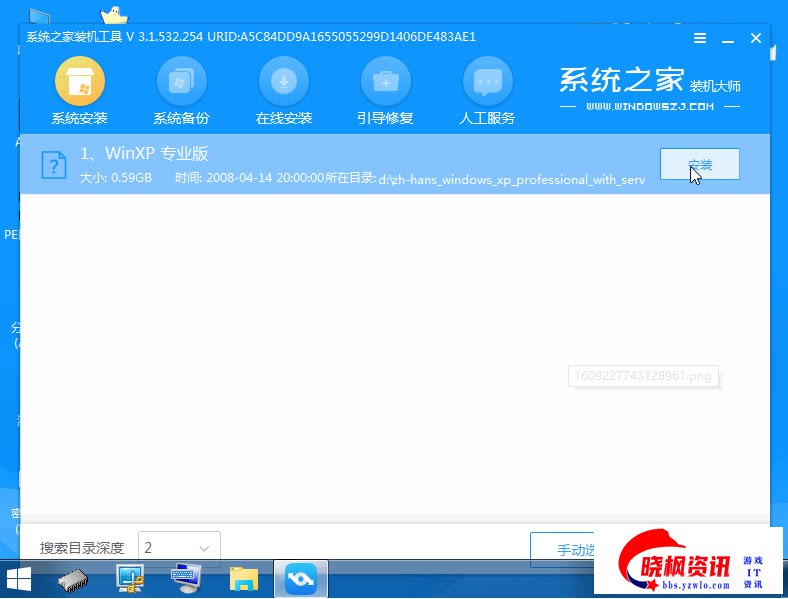The width and height of the screenshot is (788, 599).
Task: Click the memory chip taskbar icon
Action: coord(75,579)
